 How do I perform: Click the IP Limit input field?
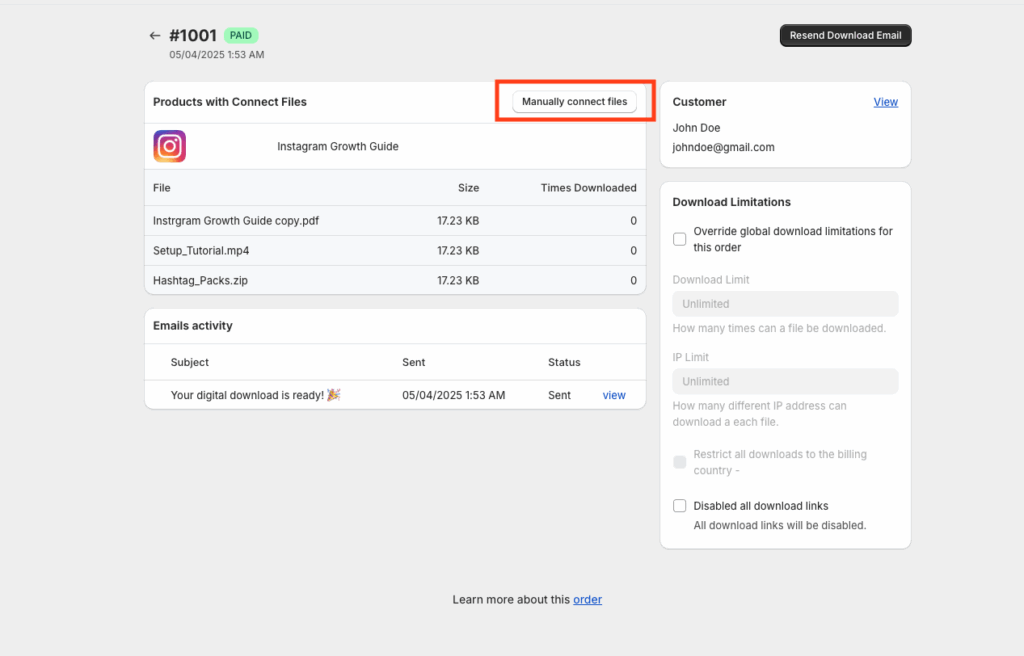(785, 381)
